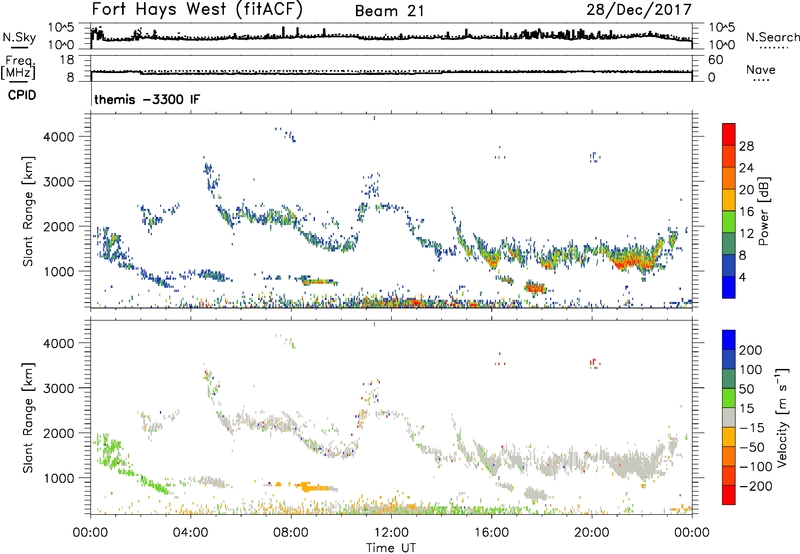Click the '18' frequency axis tick

point(67,60)
